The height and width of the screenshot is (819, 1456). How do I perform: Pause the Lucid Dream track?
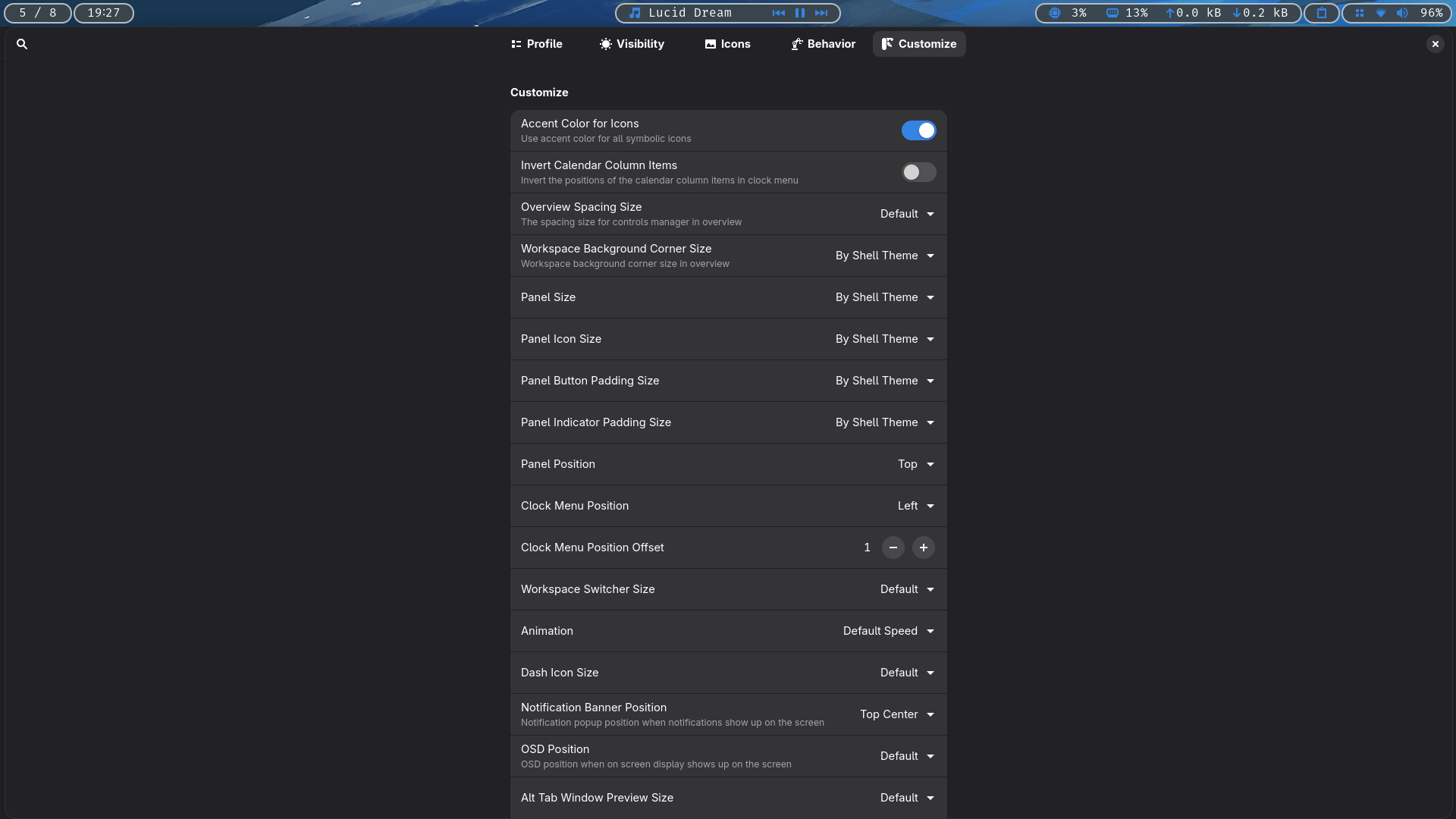799,13
